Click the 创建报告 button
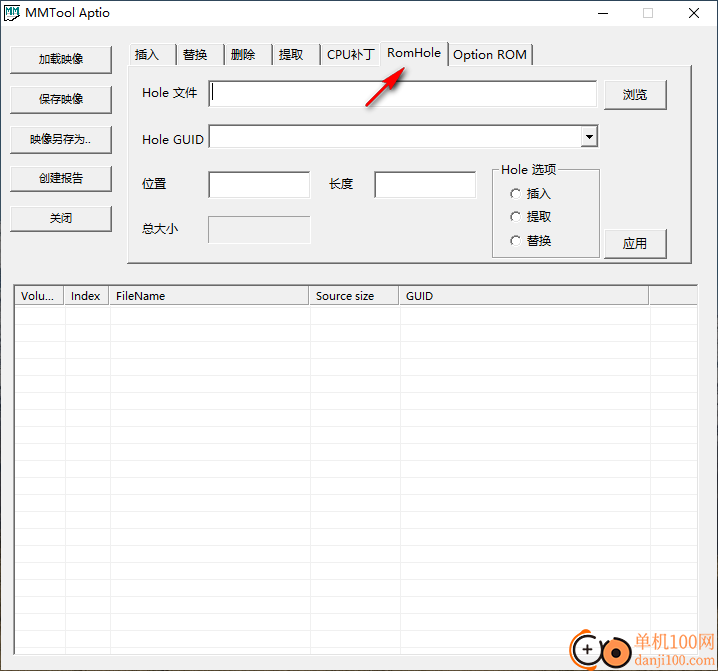 click(61, 178)
